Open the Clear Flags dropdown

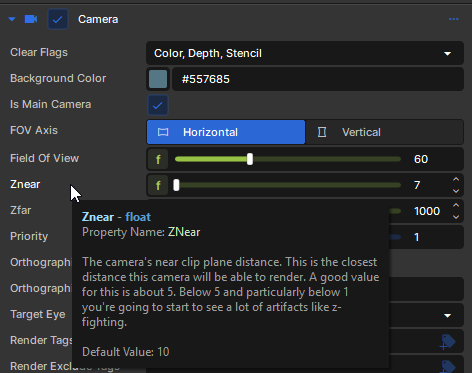[305, 53]
